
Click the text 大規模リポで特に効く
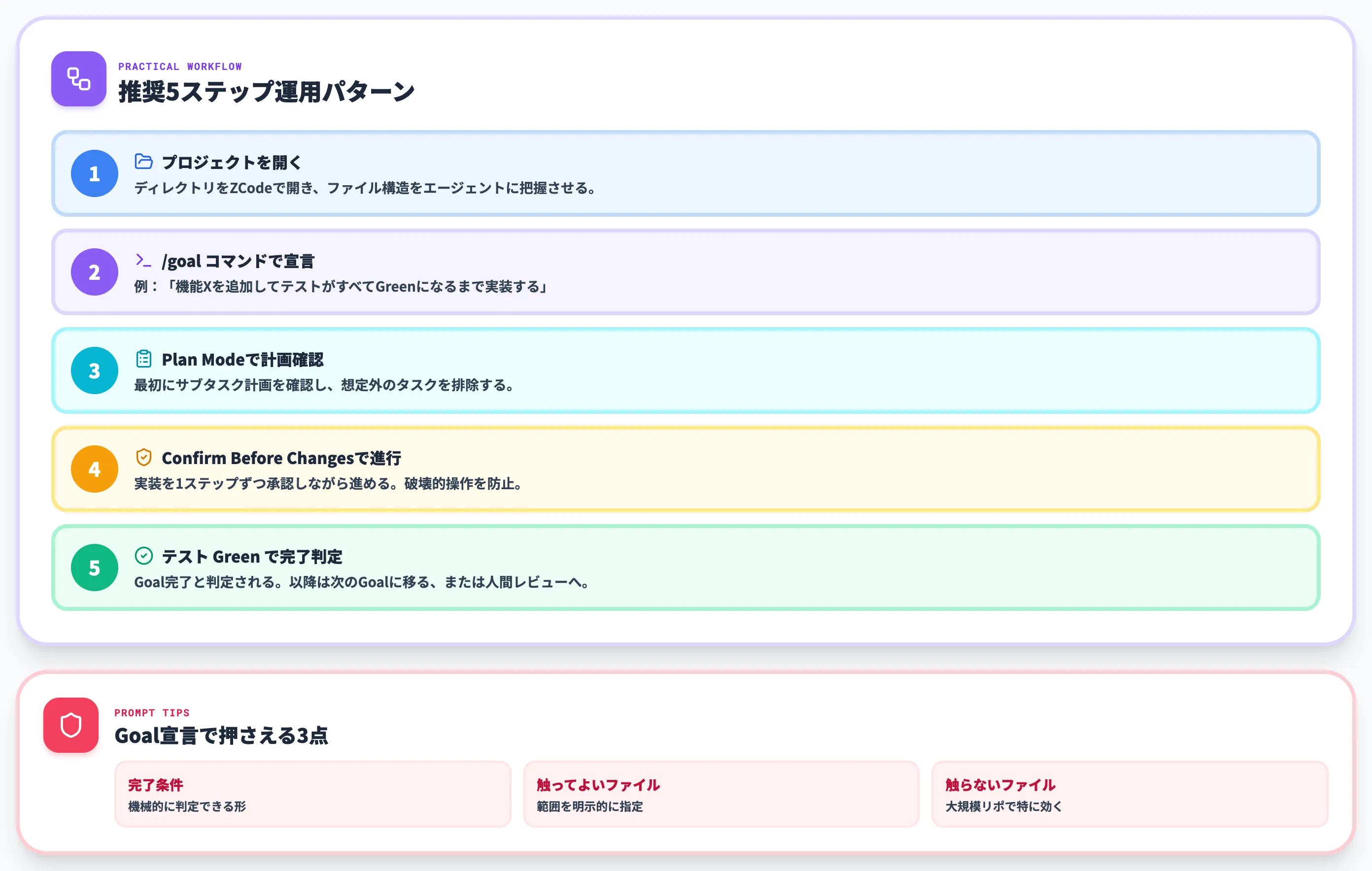tap(1004, 806)
